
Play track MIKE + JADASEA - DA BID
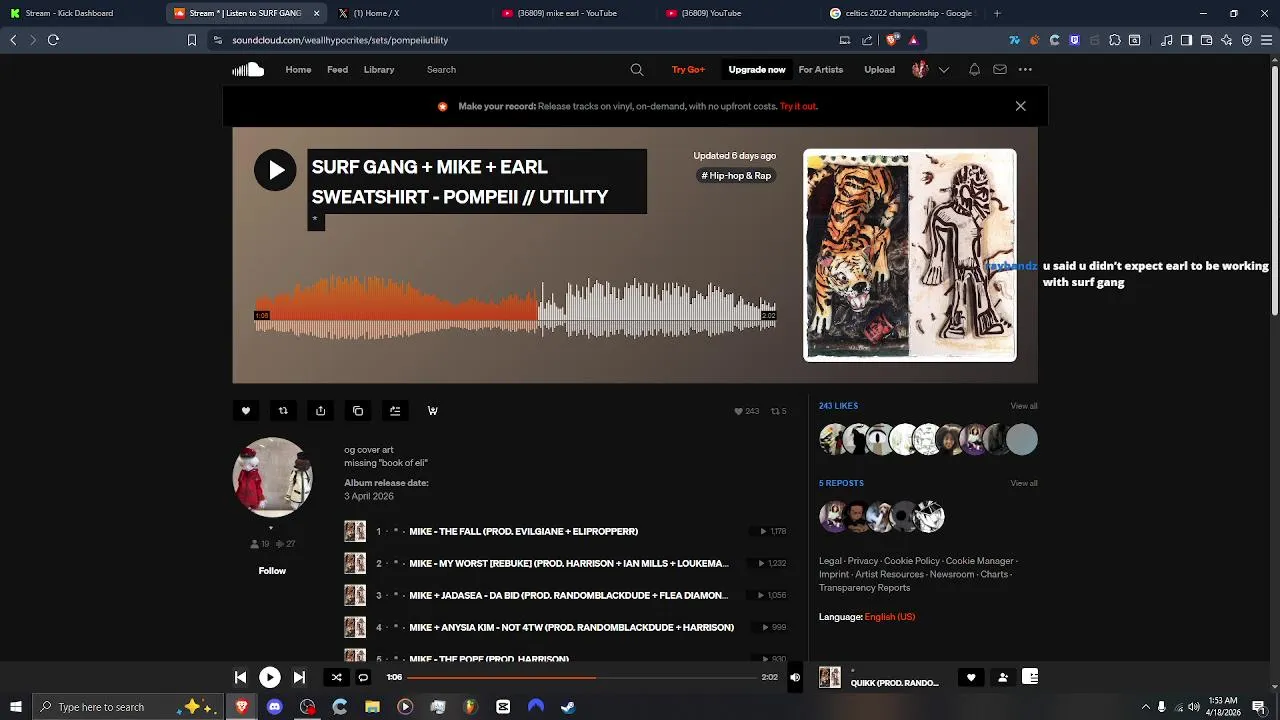coord(568,595)
